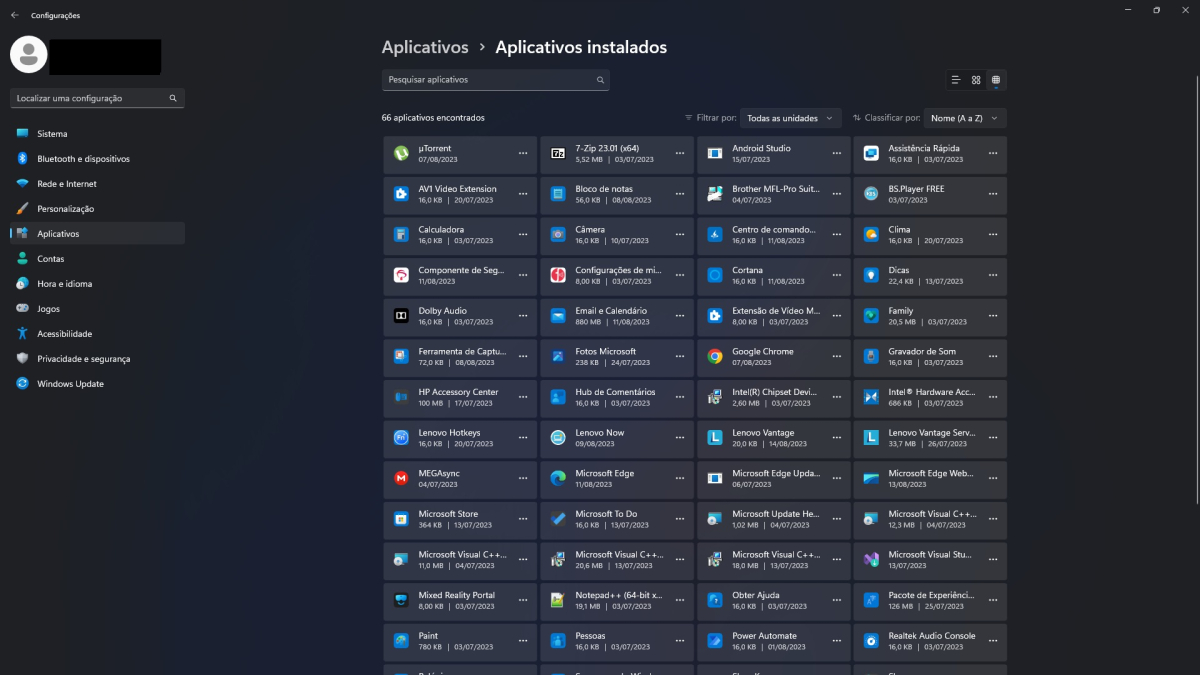Open Personalização settings
This screenshot has width=1200, height=675.
click(97, 209)
